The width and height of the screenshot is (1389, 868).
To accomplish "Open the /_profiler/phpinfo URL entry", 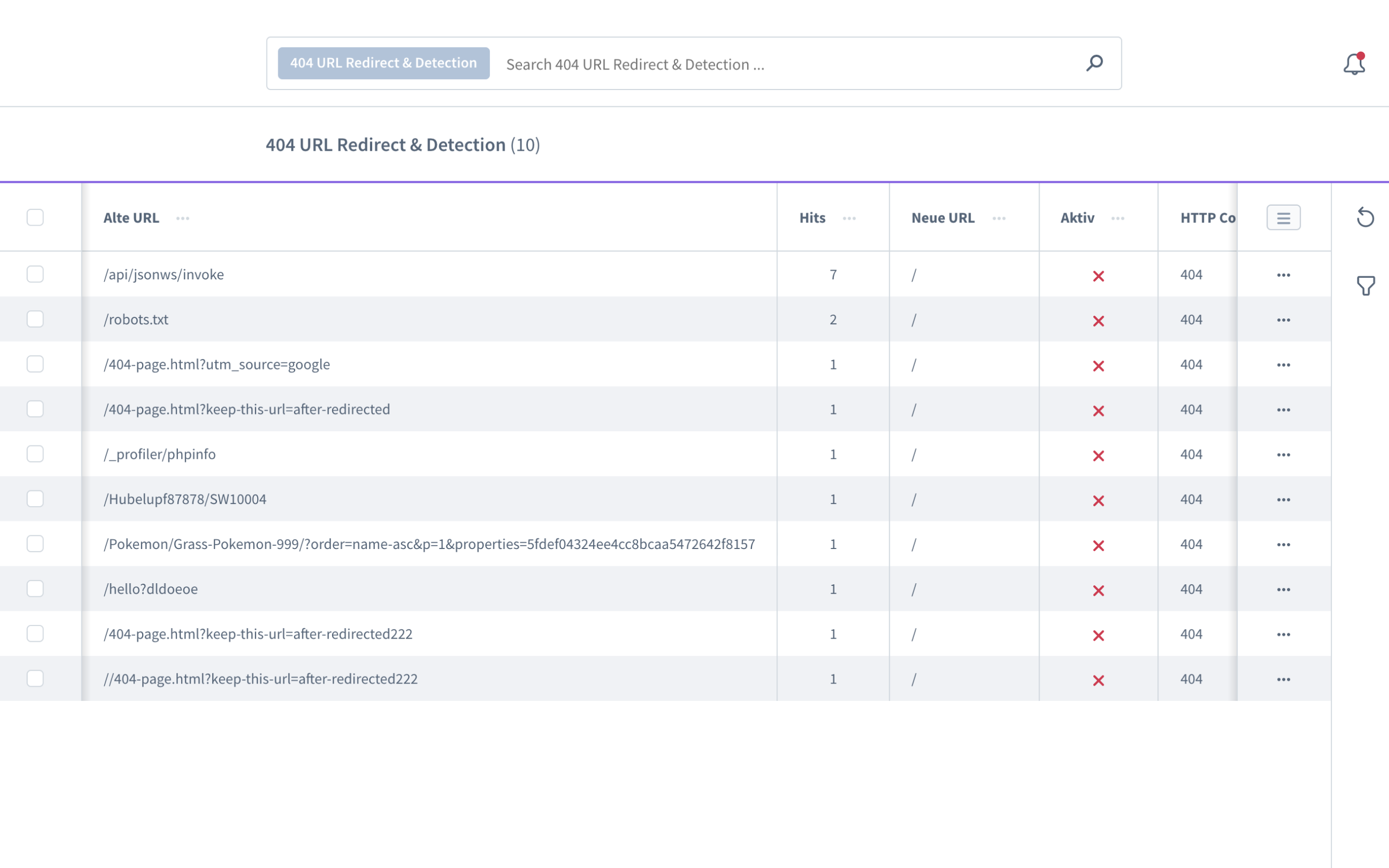I will tap(160, 454).
